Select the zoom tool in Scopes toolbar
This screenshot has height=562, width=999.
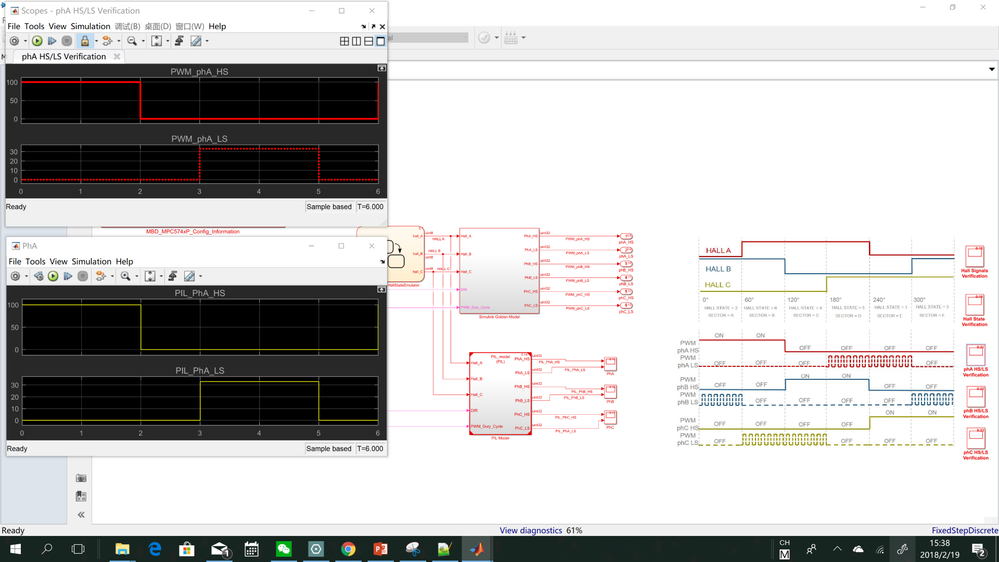point(132,41)
